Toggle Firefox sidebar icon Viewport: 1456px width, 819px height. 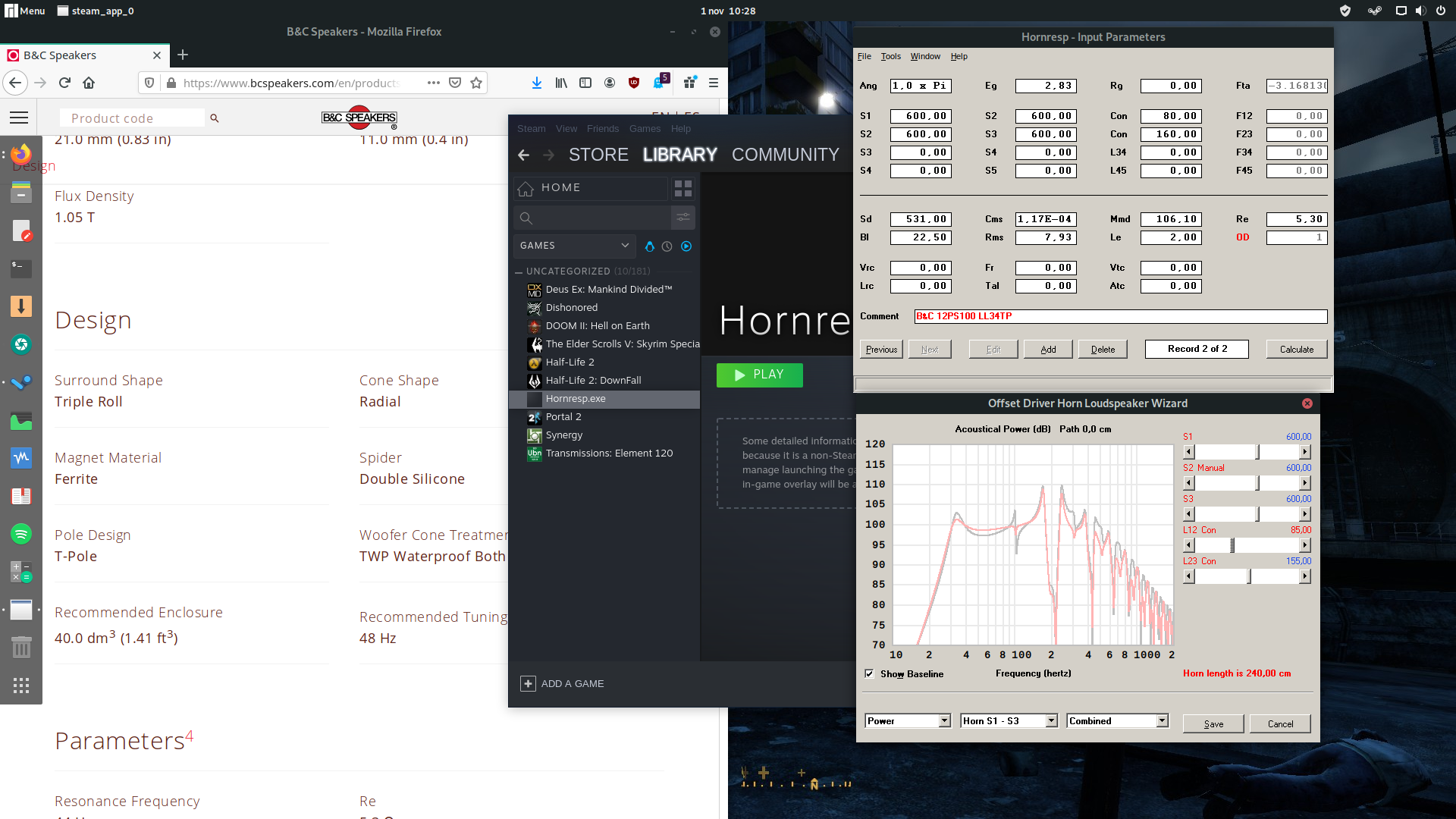pyautogui.click(x=585, y=83)
